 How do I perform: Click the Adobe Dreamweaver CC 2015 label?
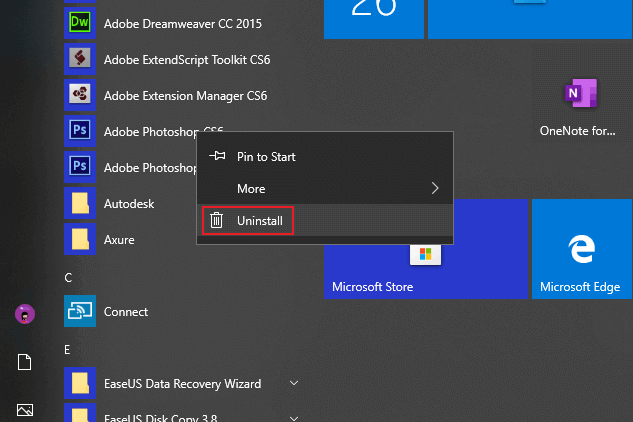click(x=183, y=24)
